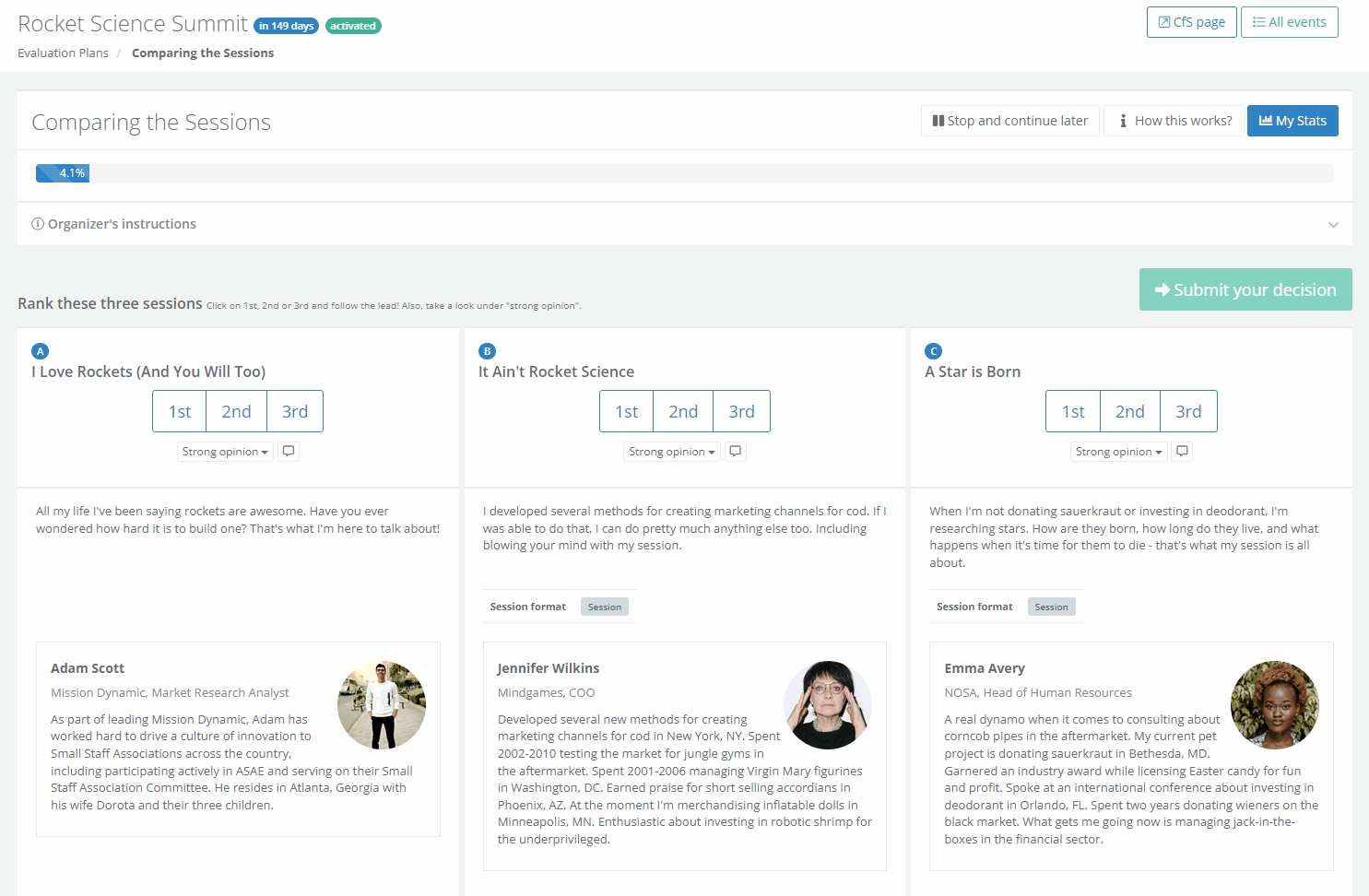Rank A Star is Born as 3rd

1187,412
